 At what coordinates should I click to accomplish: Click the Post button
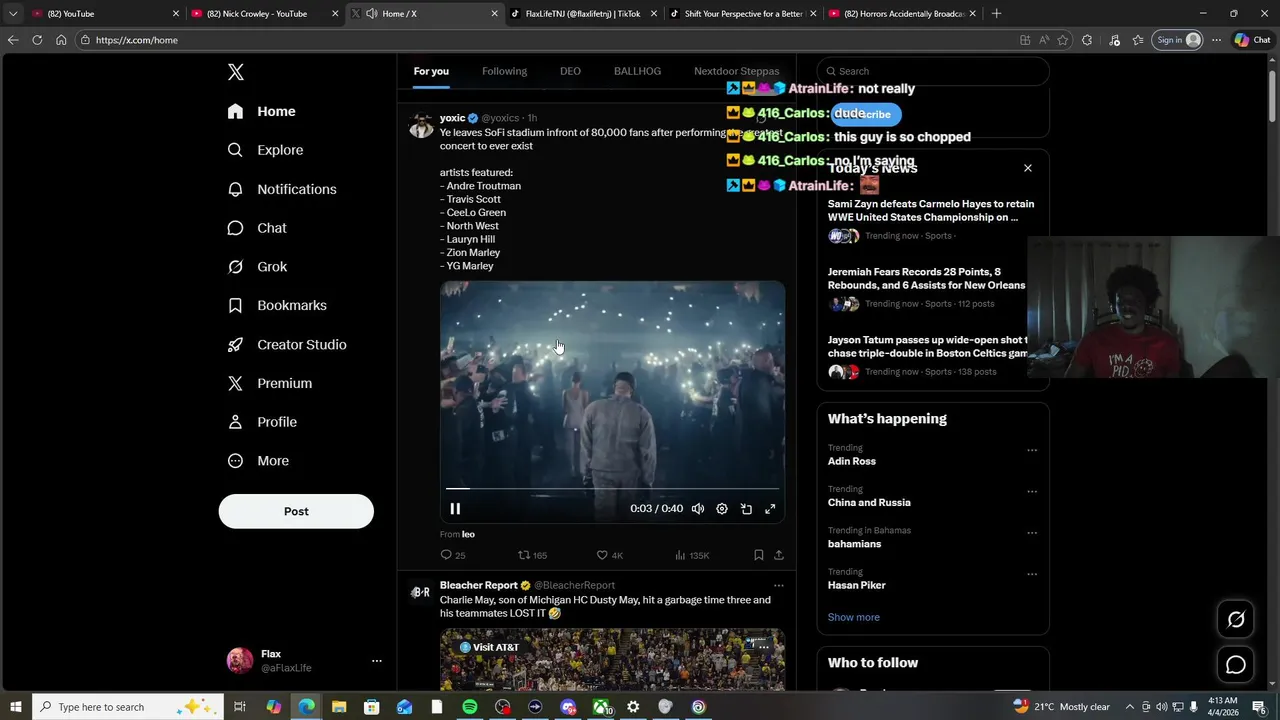coord(296,511)
